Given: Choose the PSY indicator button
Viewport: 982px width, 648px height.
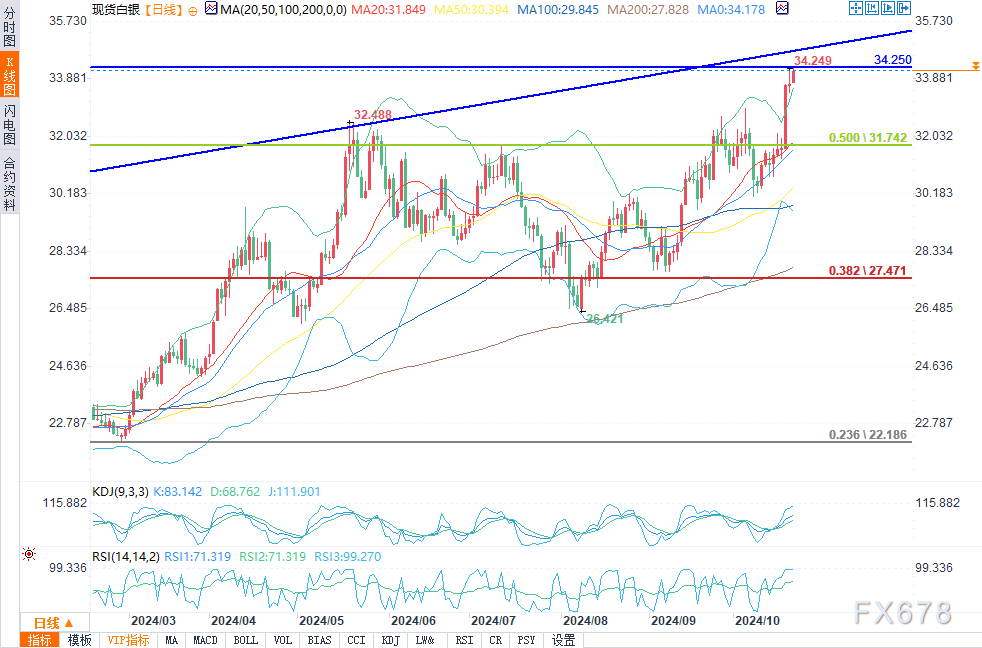Looking at the screenshot, I should coord(527,640).
